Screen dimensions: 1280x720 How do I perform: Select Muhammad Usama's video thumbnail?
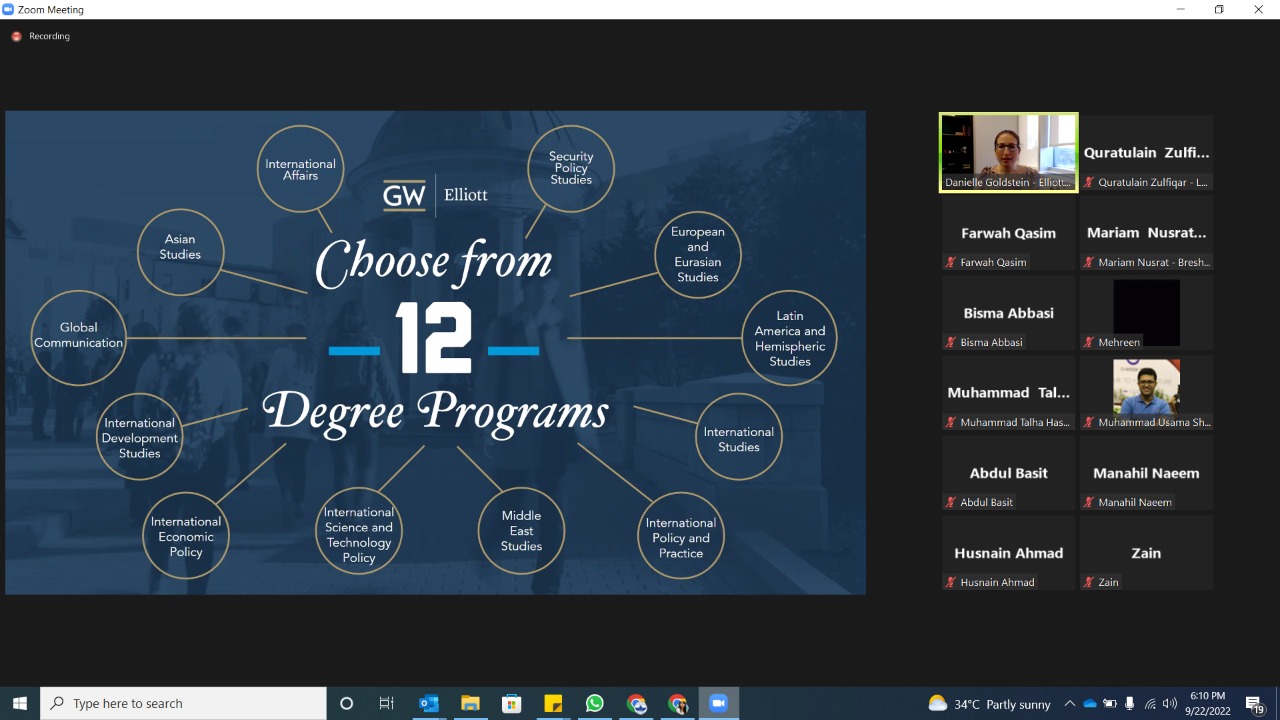1146,392
